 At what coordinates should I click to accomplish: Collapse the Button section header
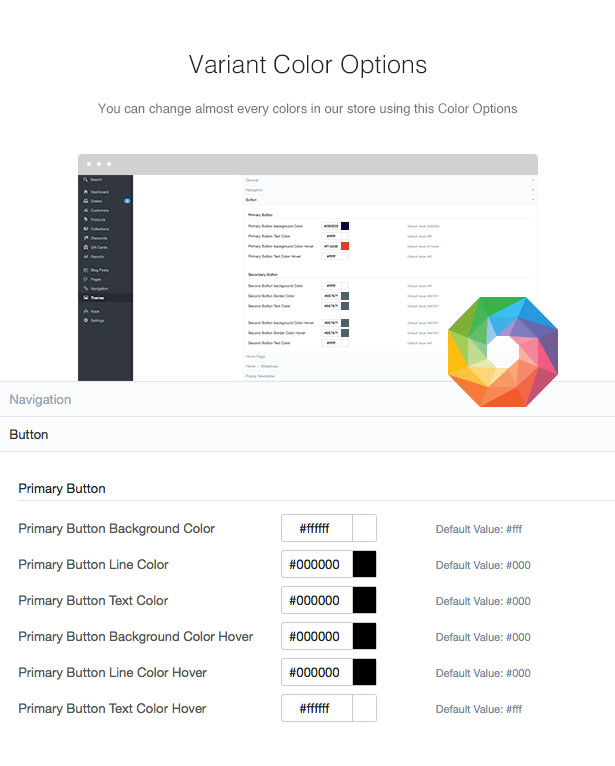307,434
